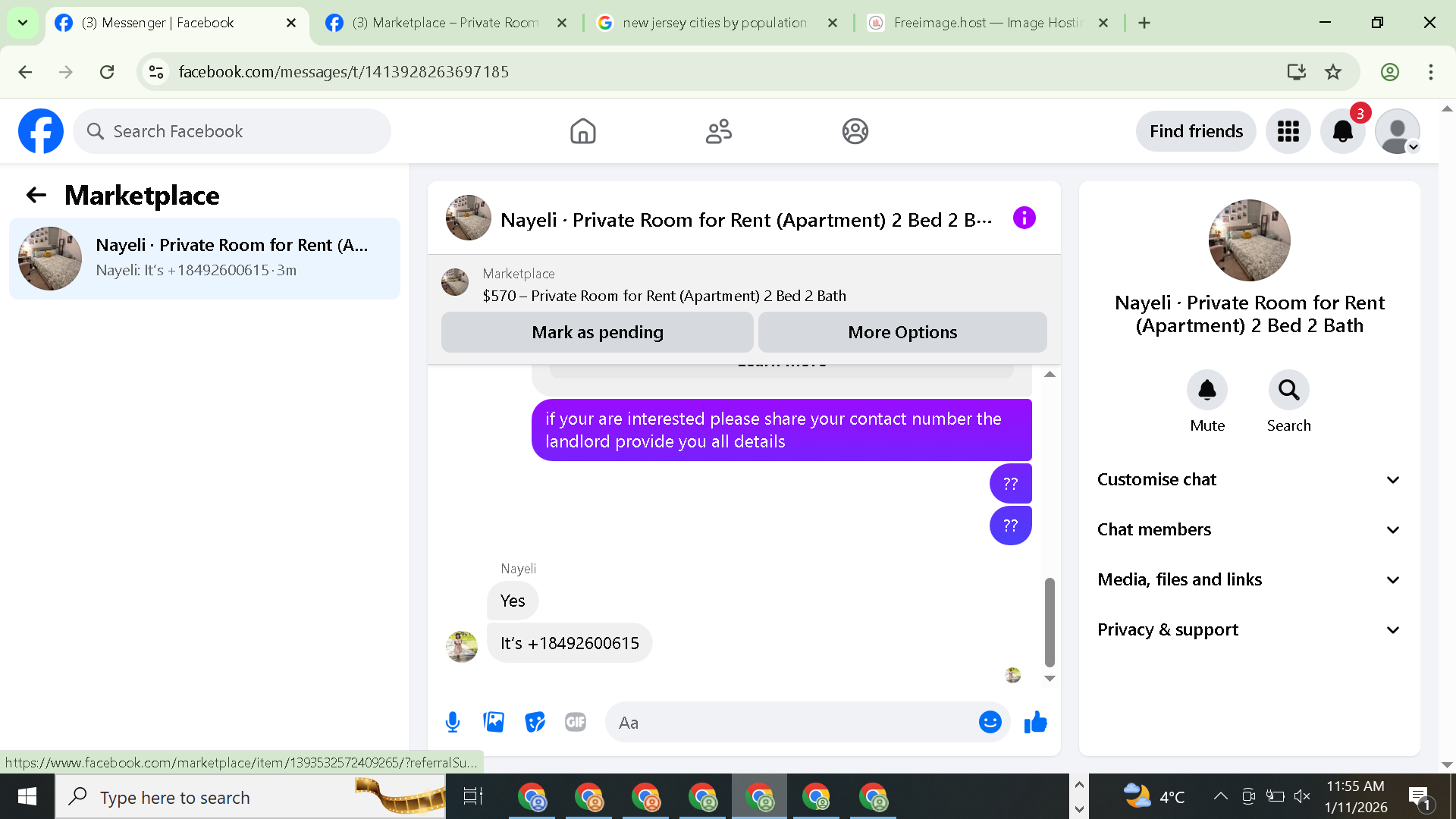The height and width of the screenshot is (819, 1456).
Task: Open conversation information icon
Action: tap(1024, 218)
